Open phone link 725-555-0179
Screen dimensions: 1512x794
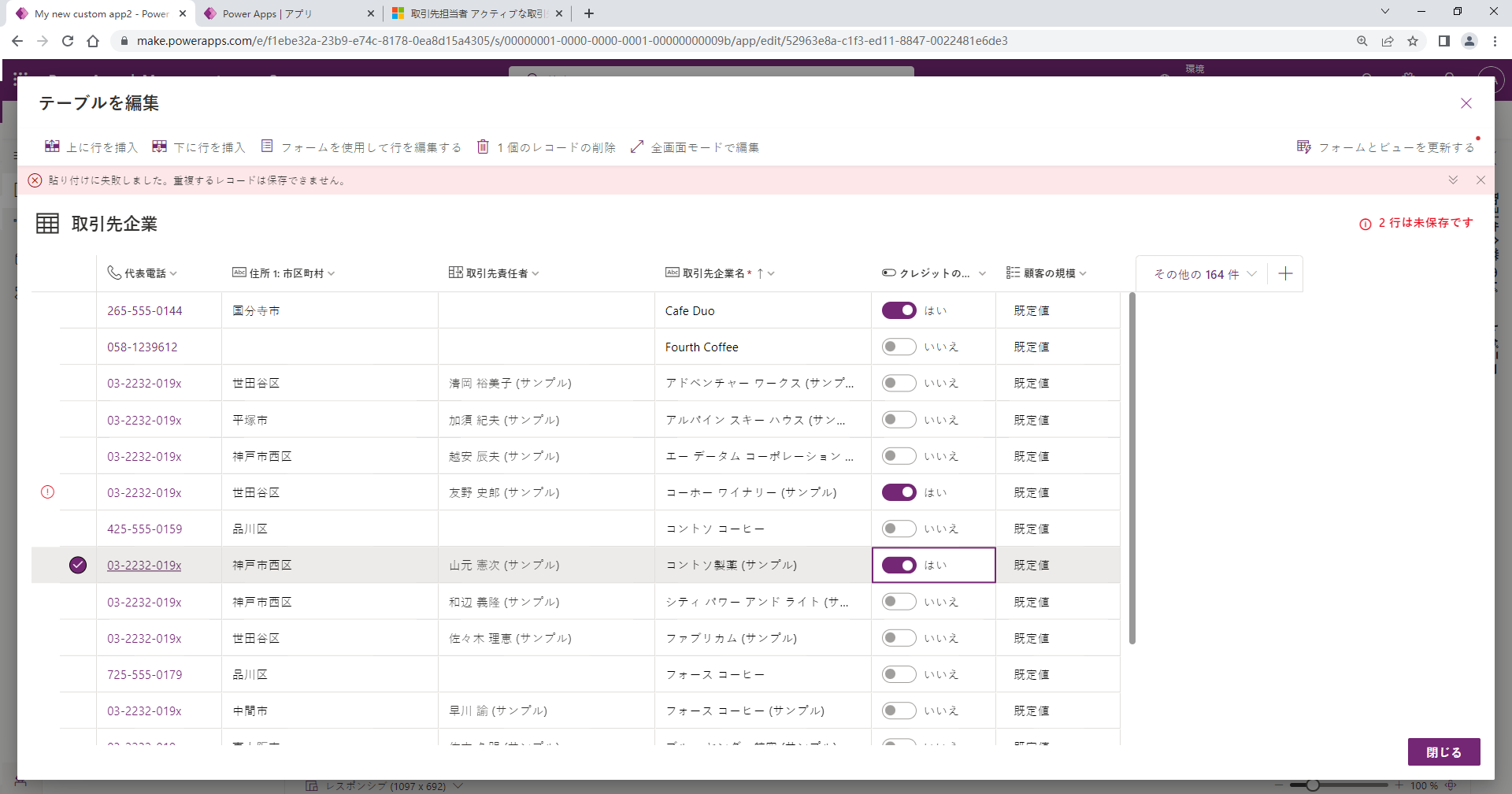coord(145,675)
